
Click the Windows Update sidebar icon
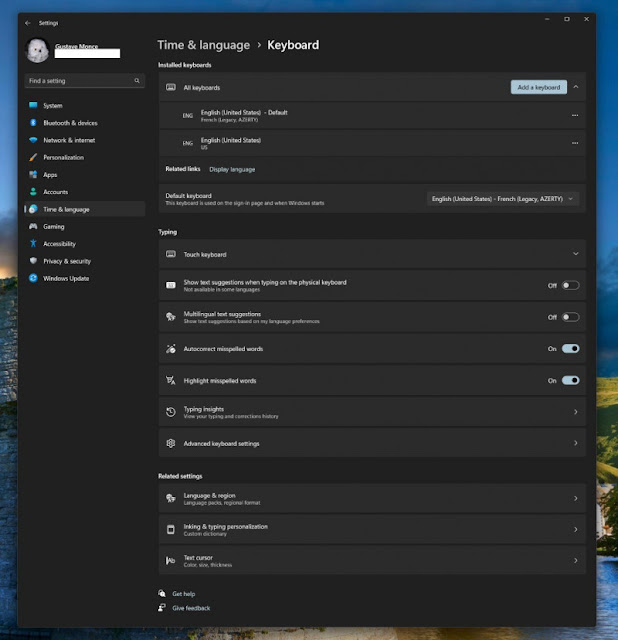pos(33,278)
